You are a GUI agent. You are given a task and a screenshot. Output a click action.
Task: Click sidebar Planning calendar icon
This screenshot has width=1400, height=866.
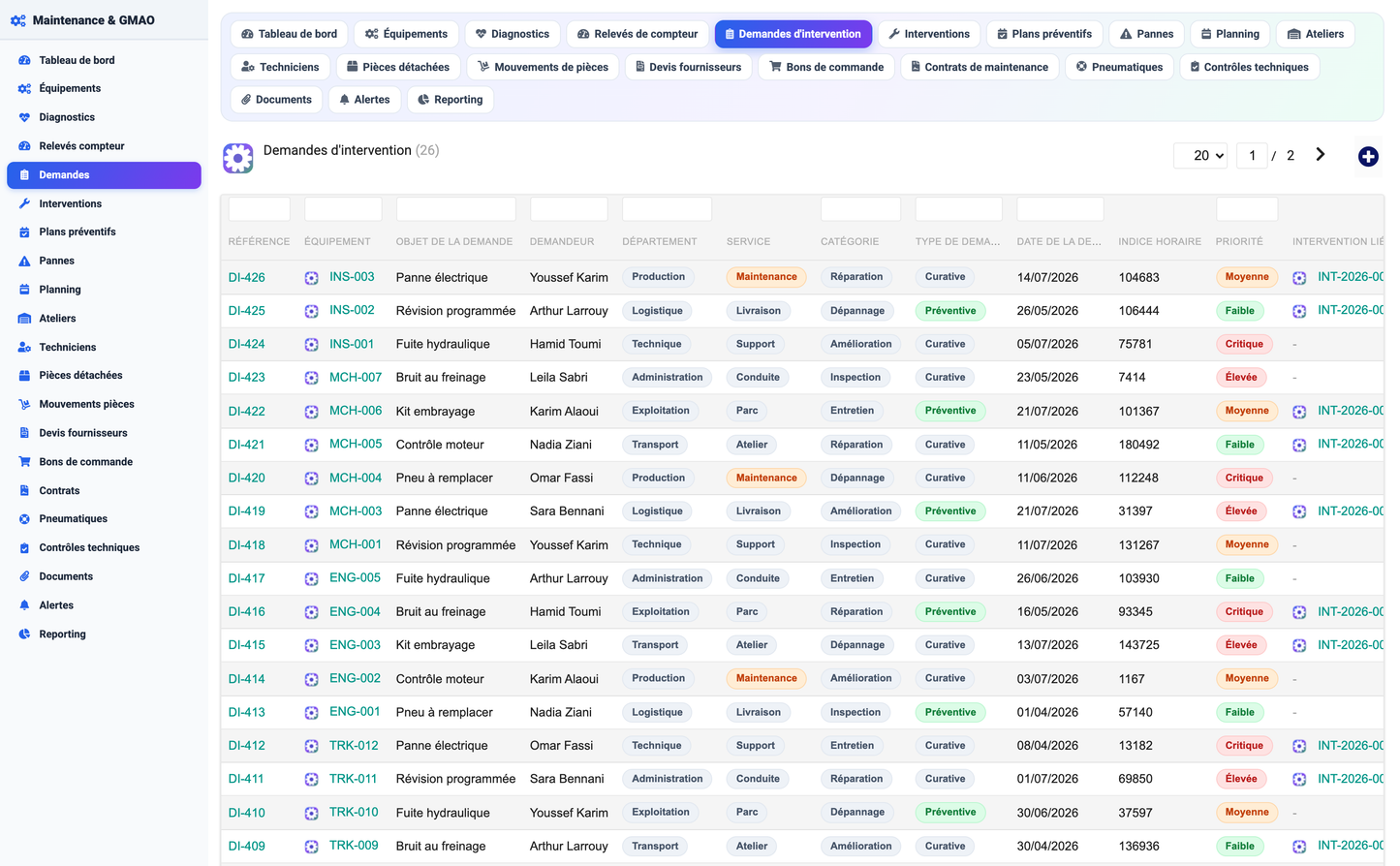coord(24,290)
